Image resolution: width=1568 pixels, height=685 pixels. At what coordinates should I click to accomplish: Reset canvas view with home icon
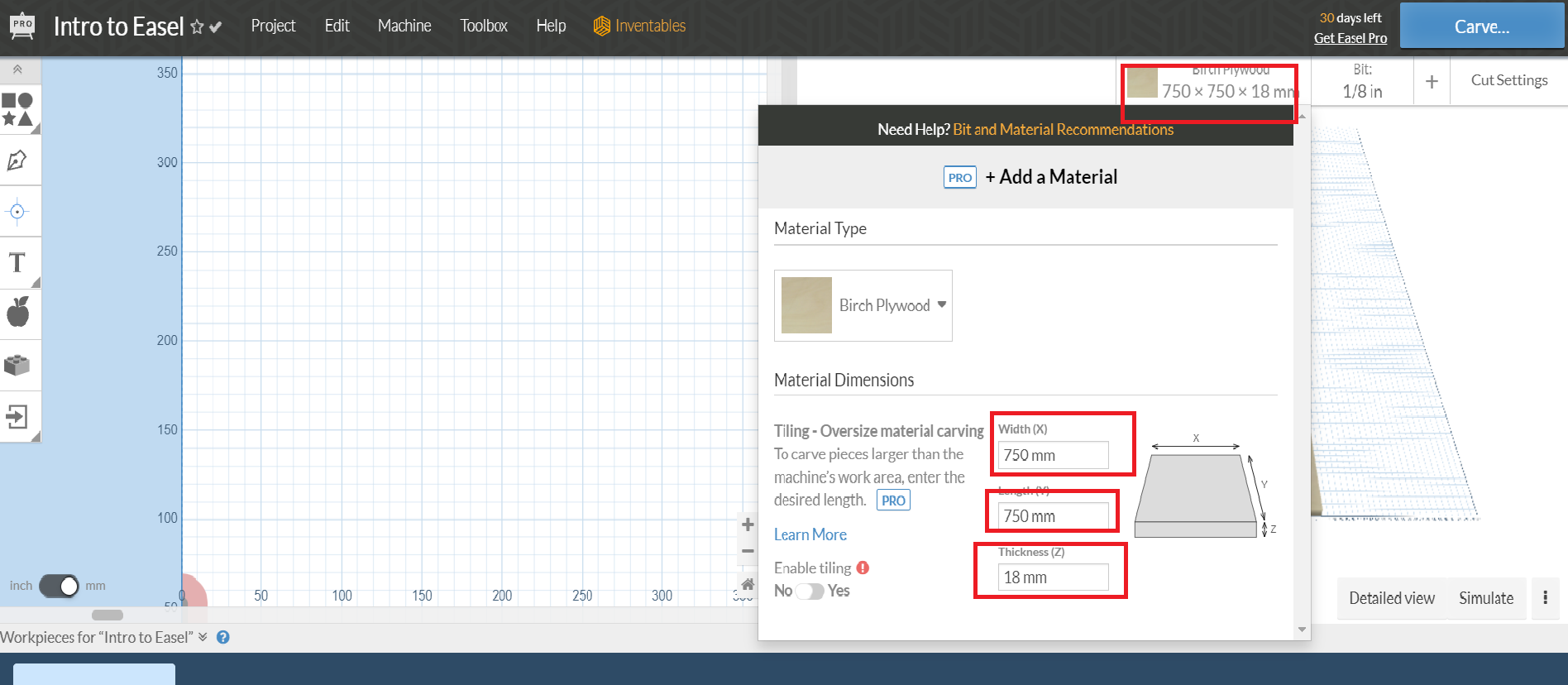(x=748, y=584)
